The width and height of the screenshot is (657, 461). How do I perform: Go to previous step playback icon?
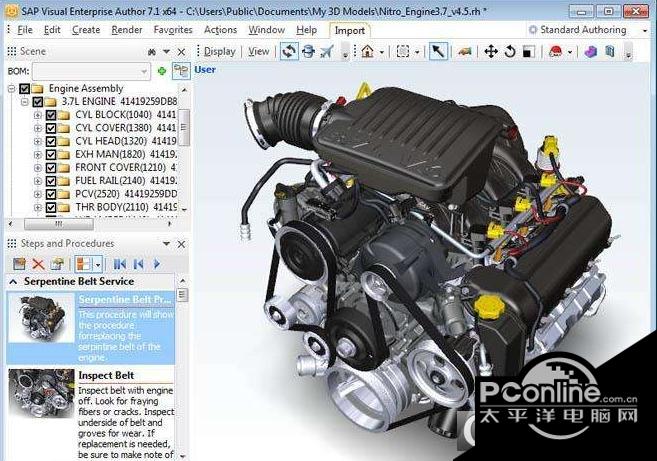tap(138, 264)
